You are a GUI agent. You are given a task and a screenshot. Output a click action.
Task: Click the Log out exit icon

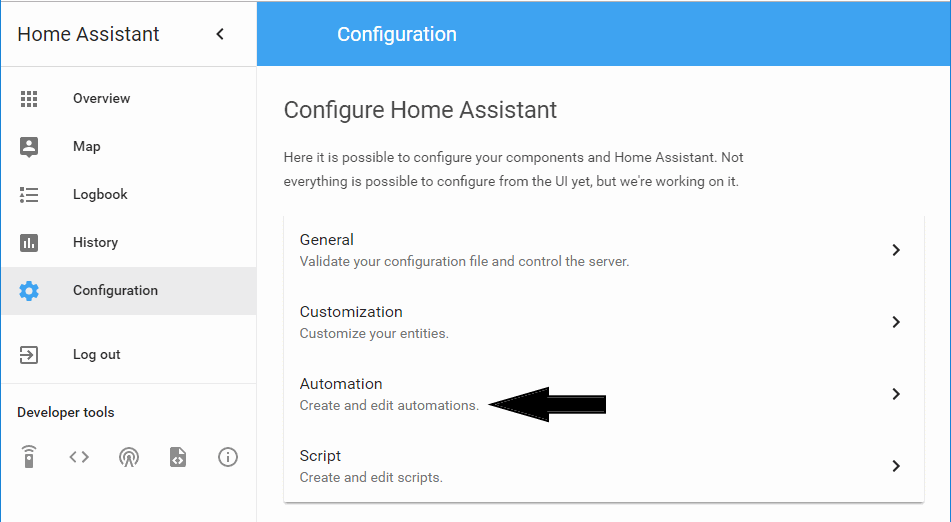(29, 355)
